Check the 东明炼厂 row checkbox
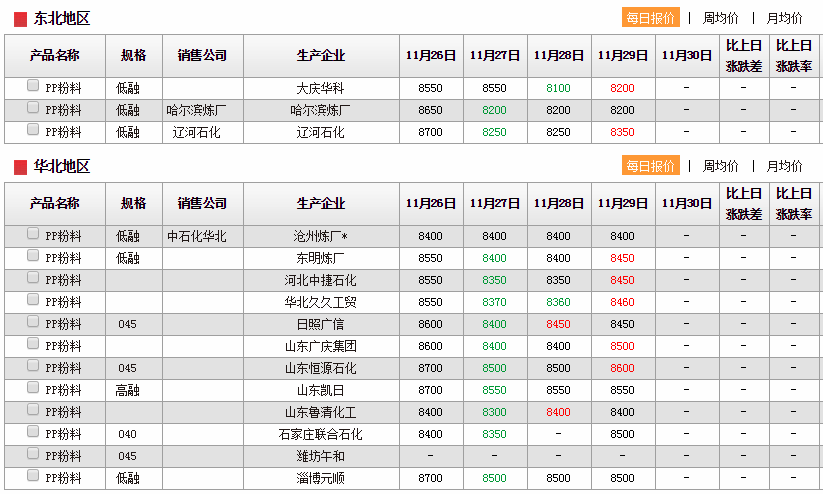The height and width of the screenshot is (494, 823). tap(33, 257)
